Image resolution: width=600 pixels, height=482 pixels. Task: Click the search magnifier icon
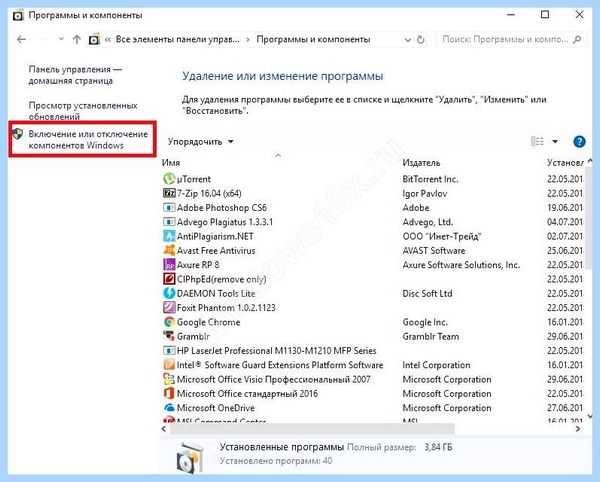point(577,39)
